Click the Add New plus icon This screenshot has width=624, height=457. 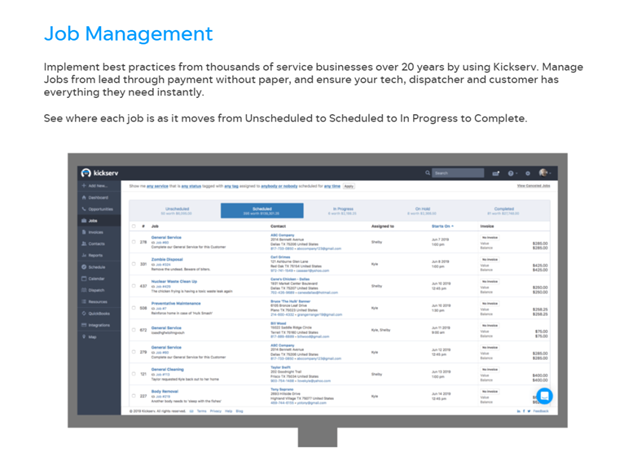(x=84, y=186)
